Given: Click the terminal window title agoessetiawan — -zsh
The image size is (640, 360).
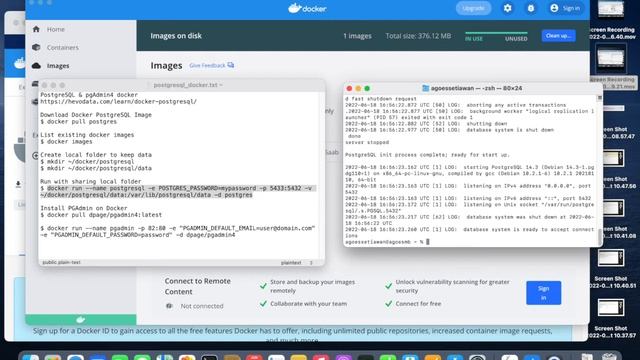Looking at the screenshot, I should (476, 88).
